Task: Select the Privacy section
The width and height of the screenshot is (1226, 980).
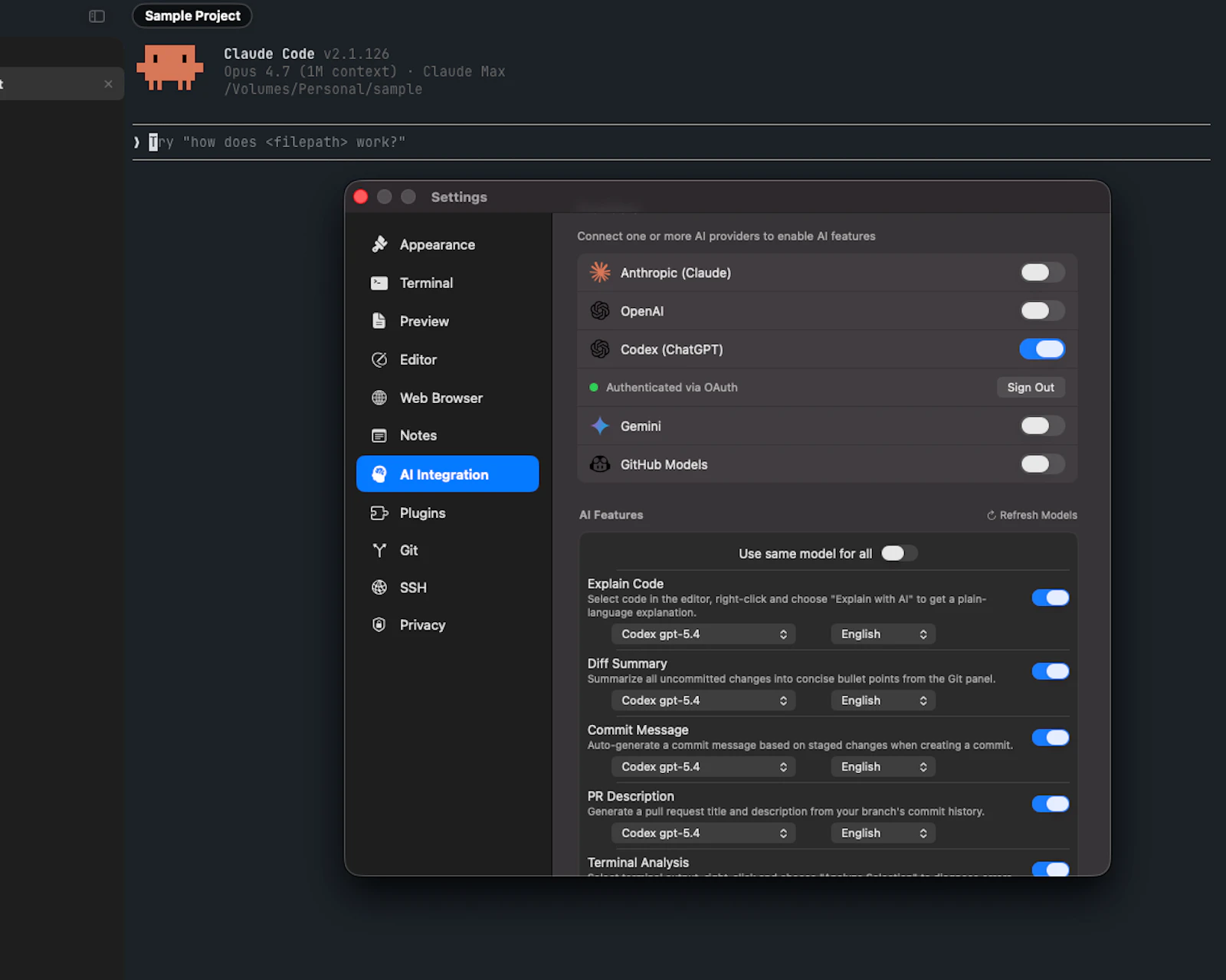Action: pos(447,624)
